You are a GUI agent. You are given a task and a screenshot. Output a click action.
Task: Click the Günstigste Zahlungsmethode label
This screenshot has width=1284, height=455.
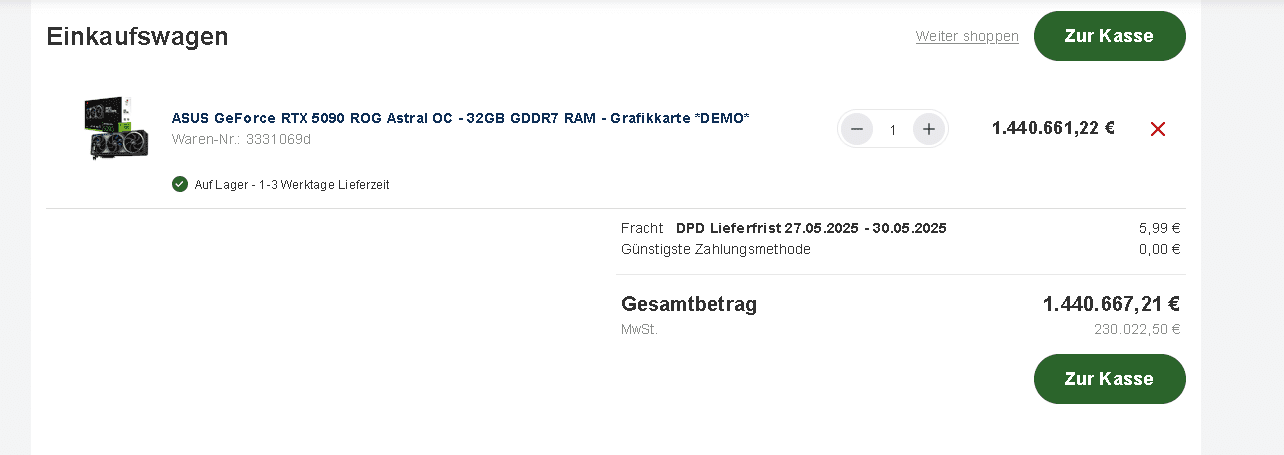(716, 249)
